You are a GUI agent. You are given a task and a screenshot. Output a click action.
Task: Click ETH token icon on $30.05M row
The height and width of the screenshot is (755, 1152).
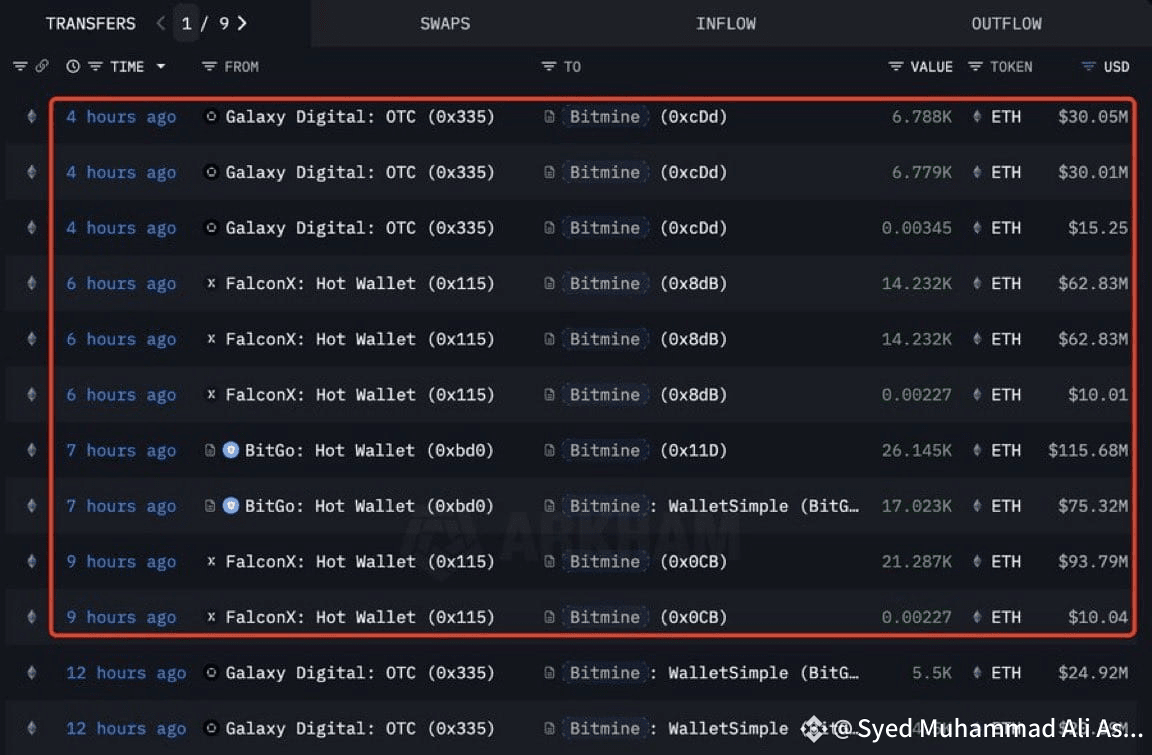coord(976,116)
